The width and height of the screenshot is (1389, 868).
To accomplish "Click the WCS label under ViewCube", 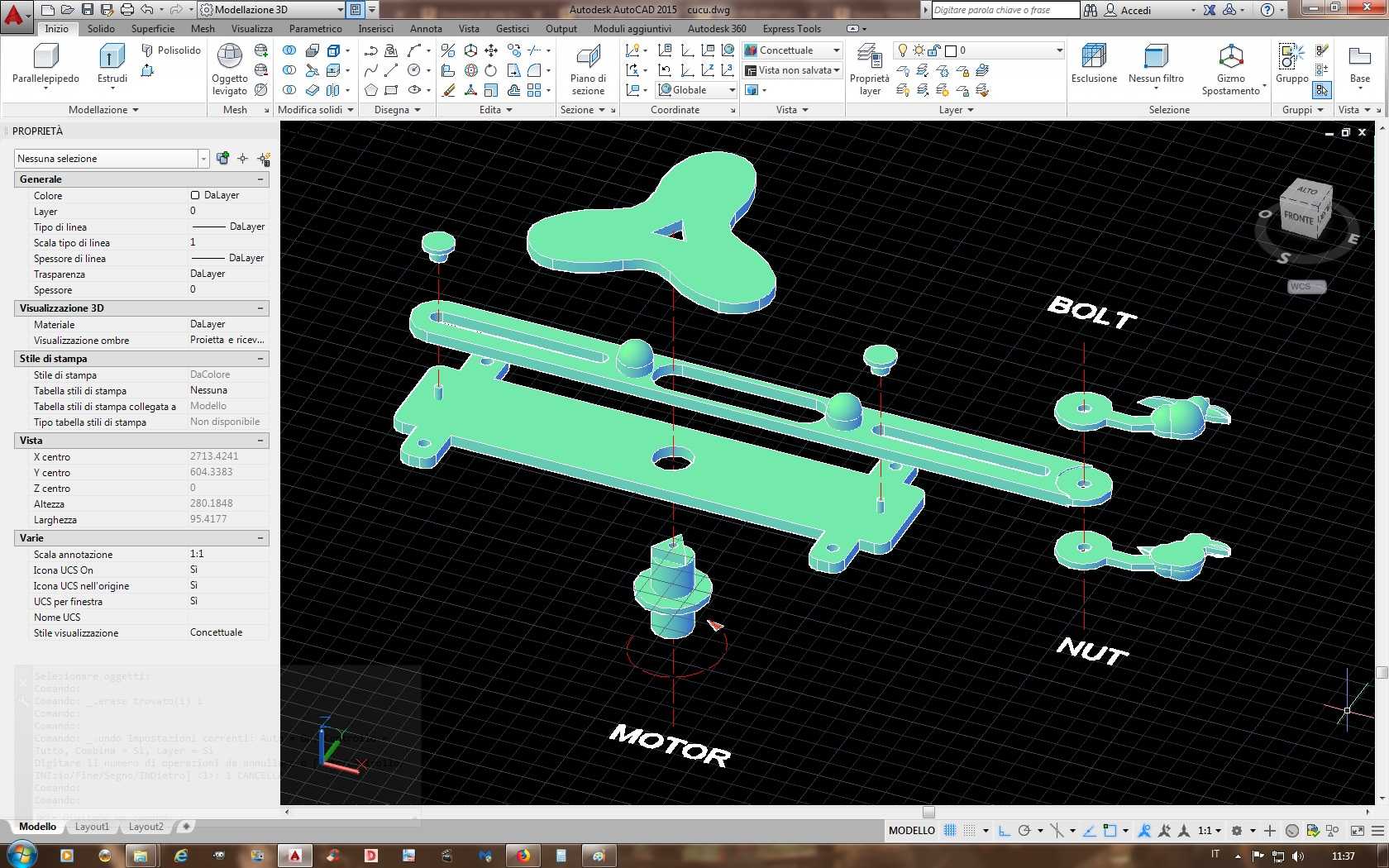I will coord(1305,287).
